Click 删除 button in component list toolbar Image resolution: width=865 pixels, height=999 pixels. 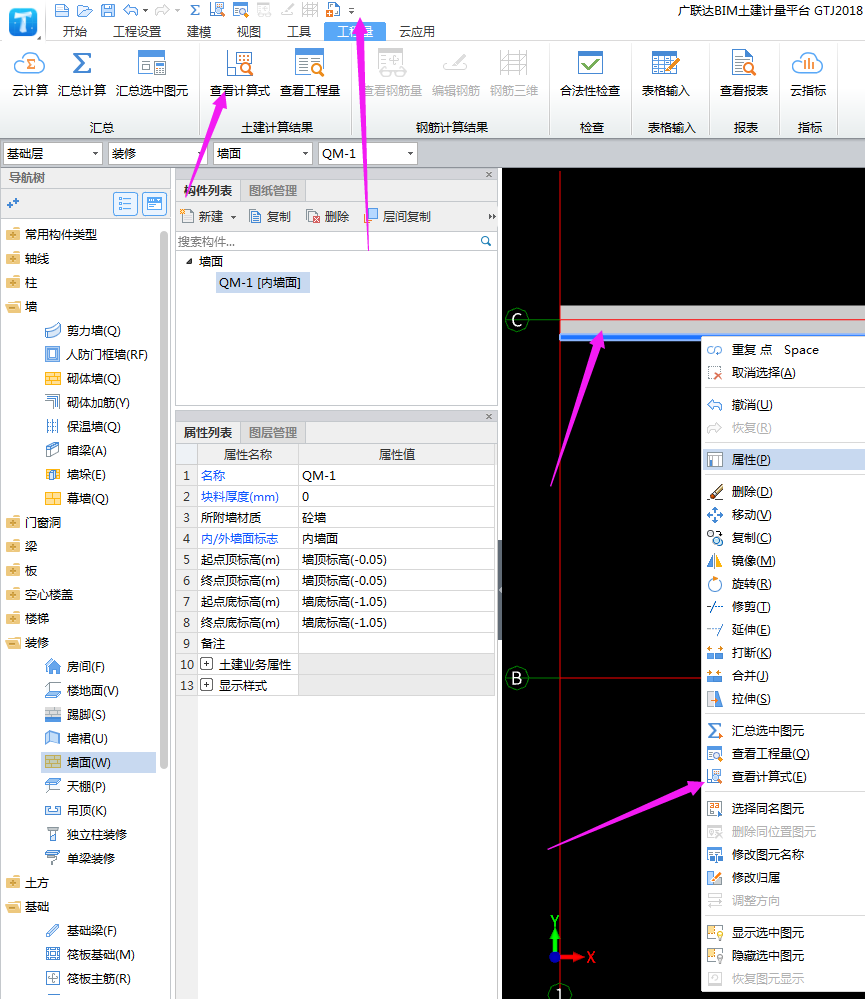tap(327, 217)
